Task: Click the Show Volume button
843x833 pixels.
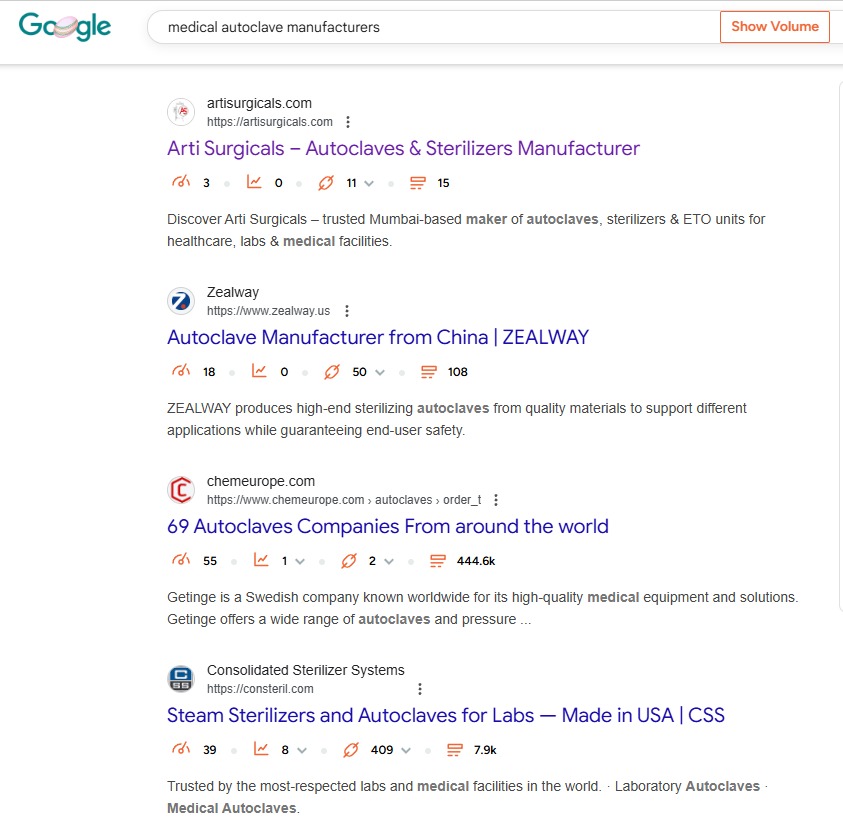Action: [x=775, y=26]
